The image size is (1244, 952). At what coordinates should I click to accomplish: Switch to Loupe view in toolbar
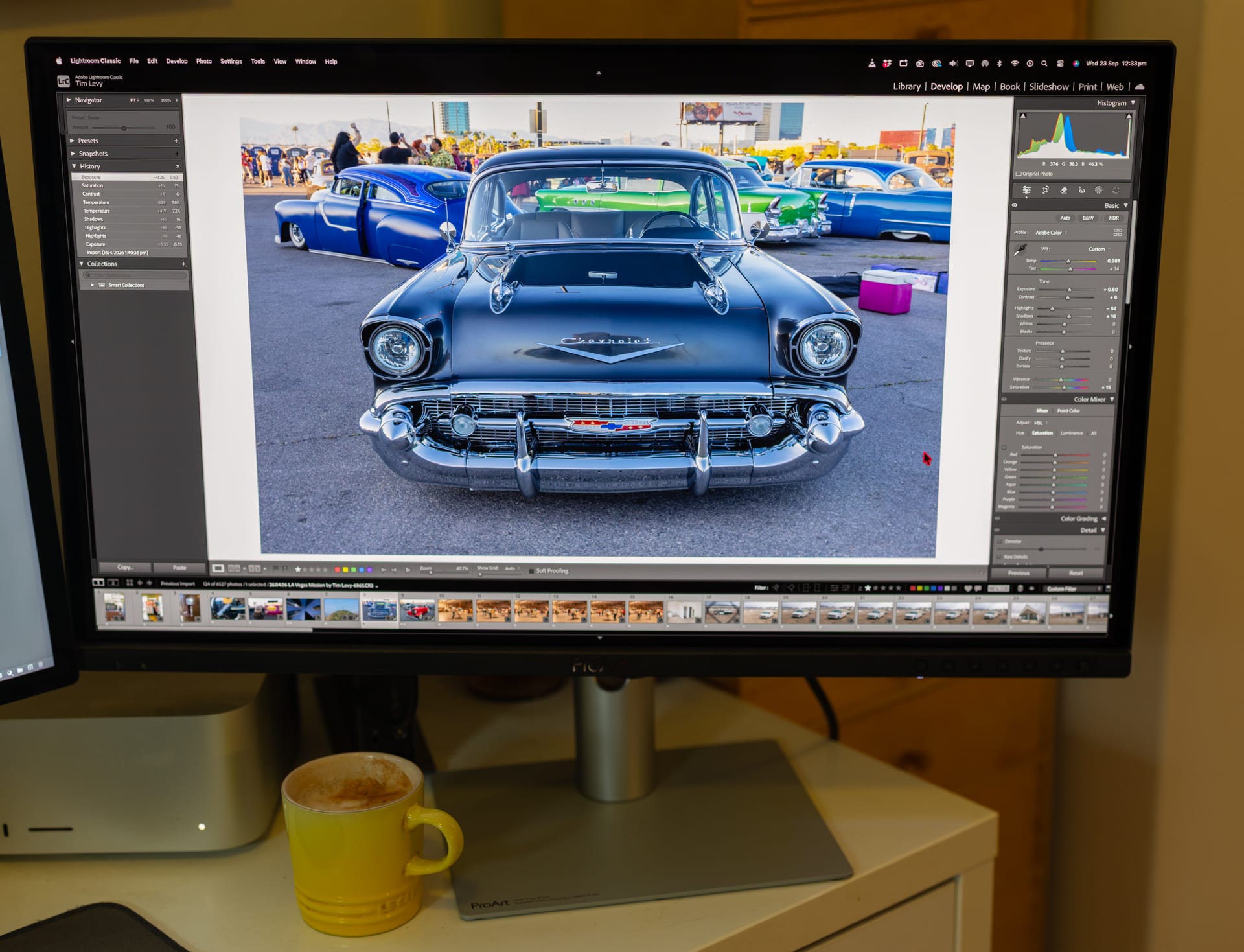tap(218, 568)
